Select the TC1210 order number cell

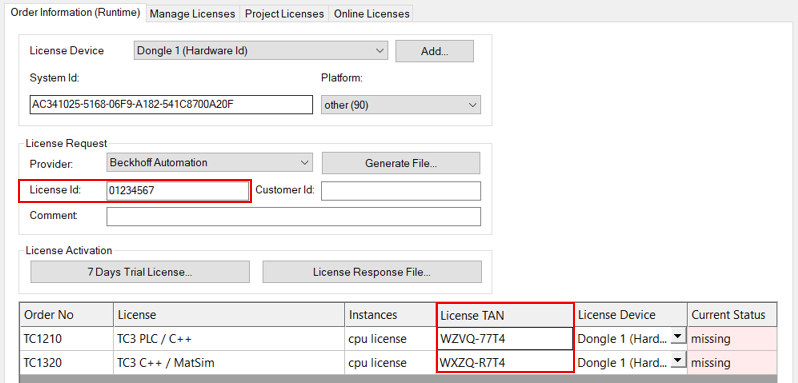(x=67, y=338)
